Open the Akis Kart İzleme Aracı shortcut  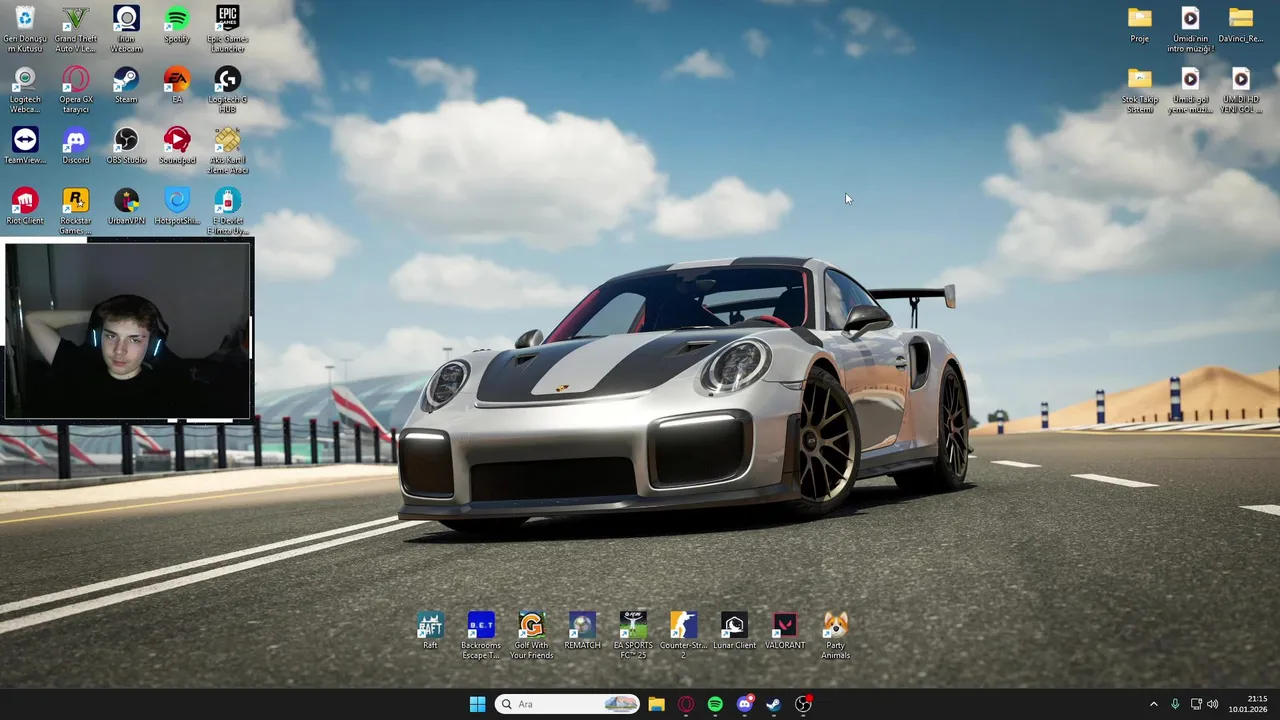coord(227,151)
